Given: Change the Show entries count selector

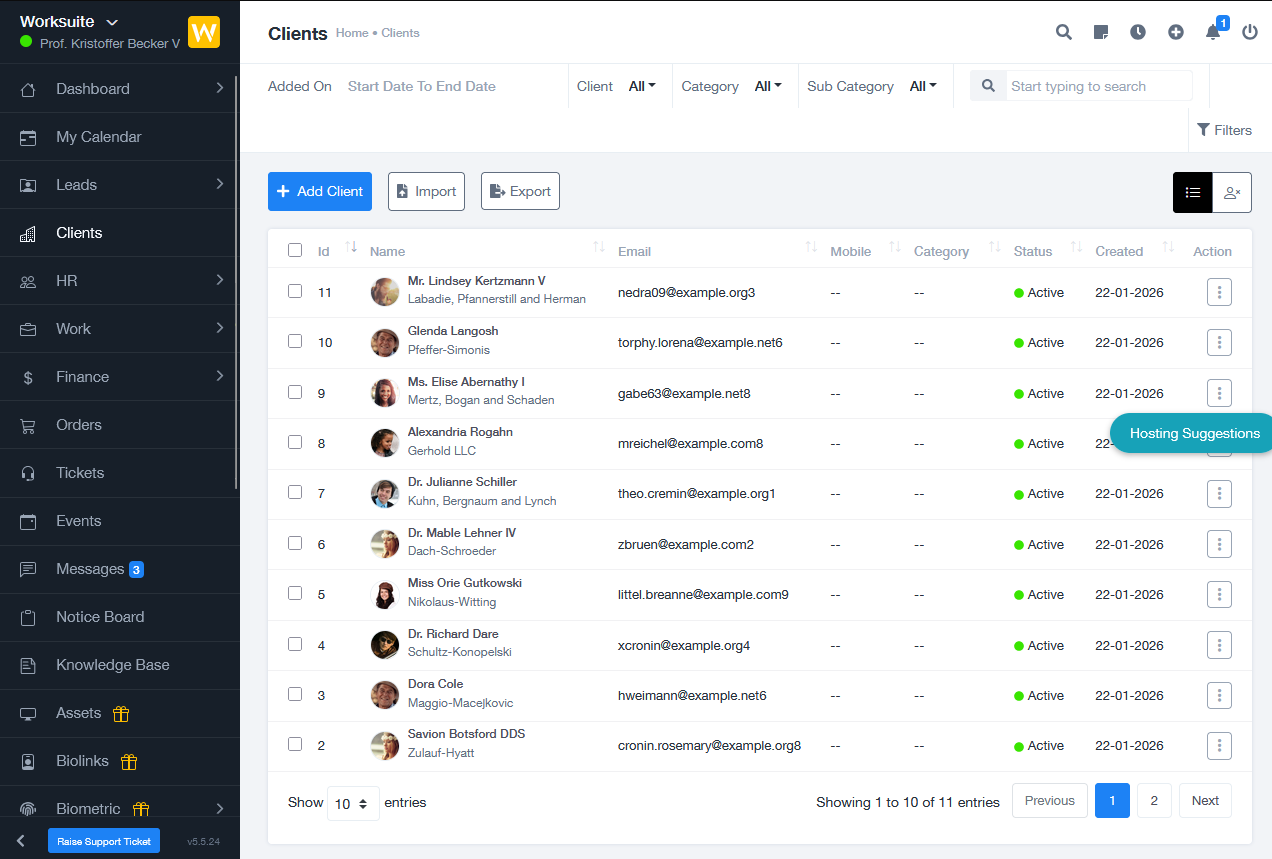Looking at the screenshot, I should (x=353, y=803).
